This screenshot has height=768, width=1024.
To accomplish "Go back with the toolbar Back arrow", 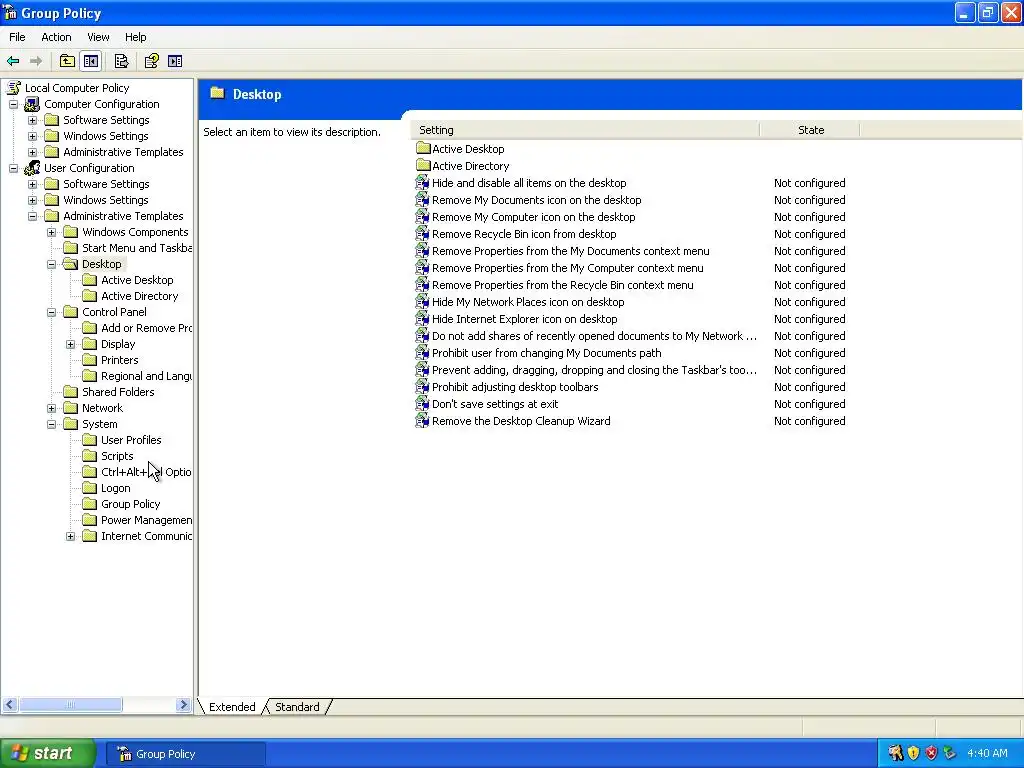I will (13, 61).
